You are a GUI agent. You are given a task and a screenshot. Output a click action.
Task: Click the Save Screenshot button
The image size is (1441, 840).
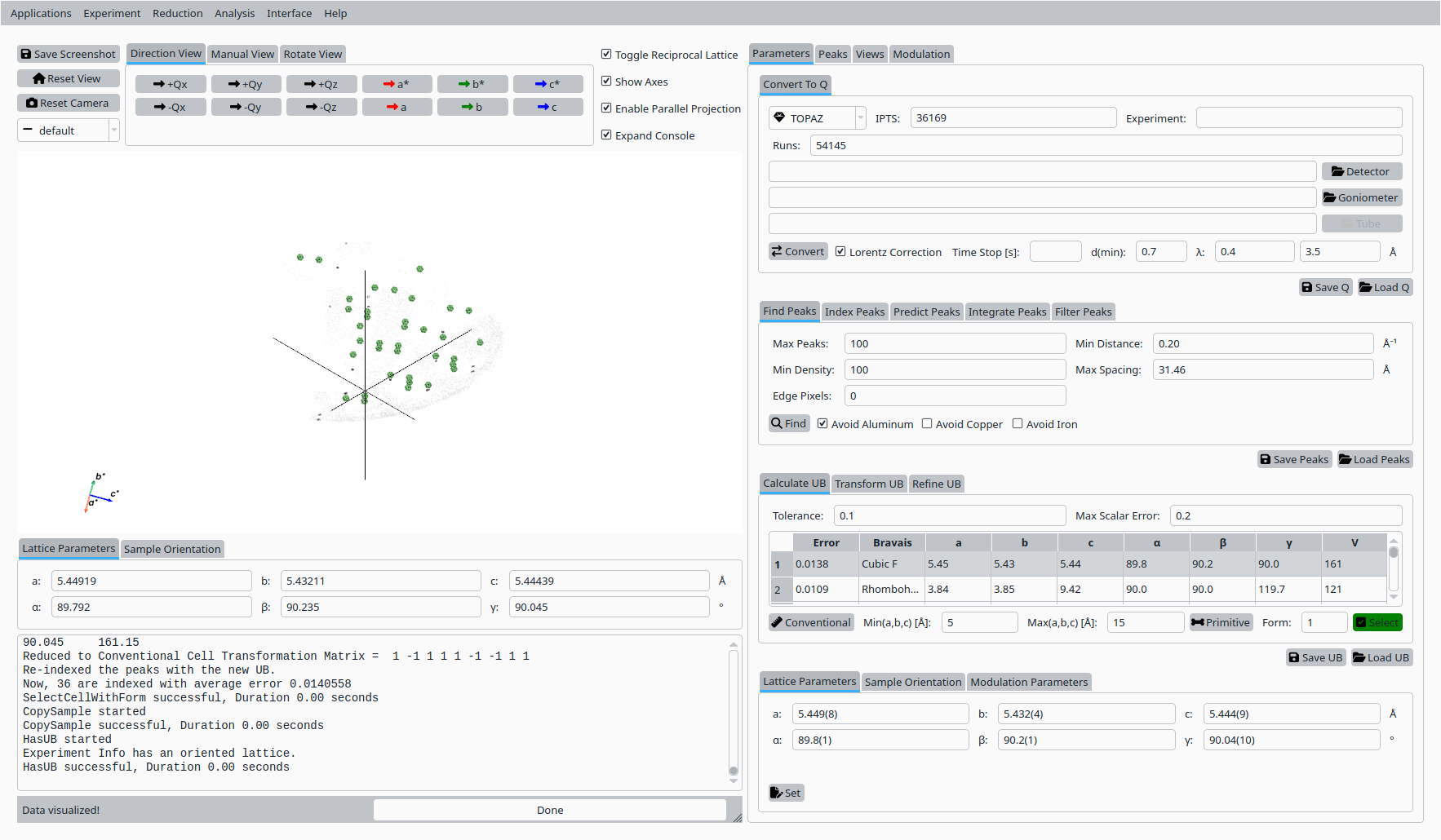coord(69,54)
